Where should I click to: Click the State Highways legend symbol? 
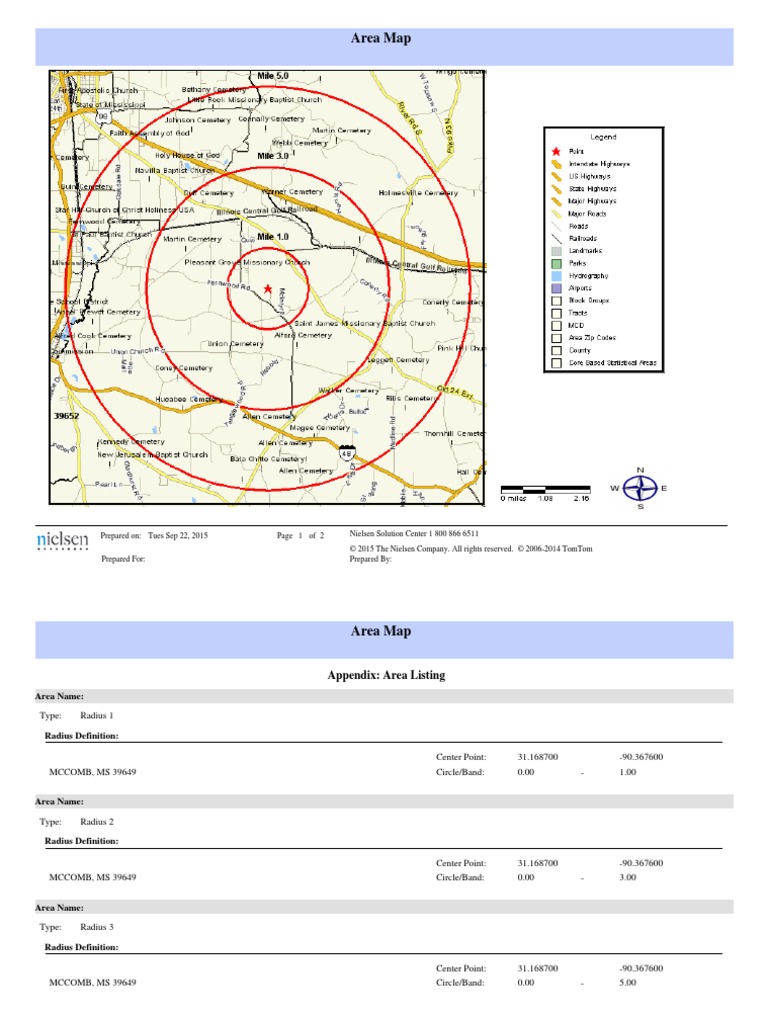pyautogui.click(x=556, y=189)
